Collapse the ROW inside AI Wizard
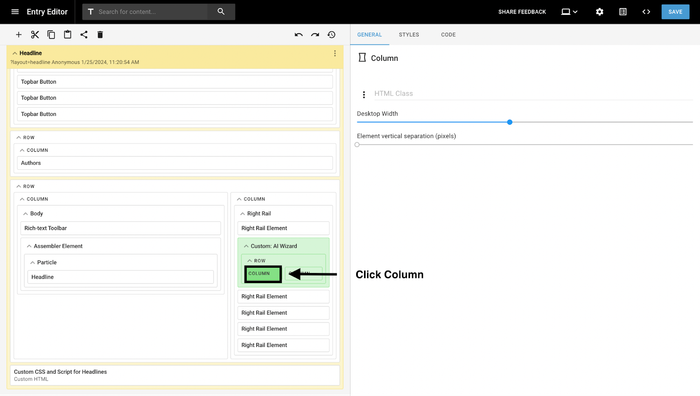 [250, 260]
